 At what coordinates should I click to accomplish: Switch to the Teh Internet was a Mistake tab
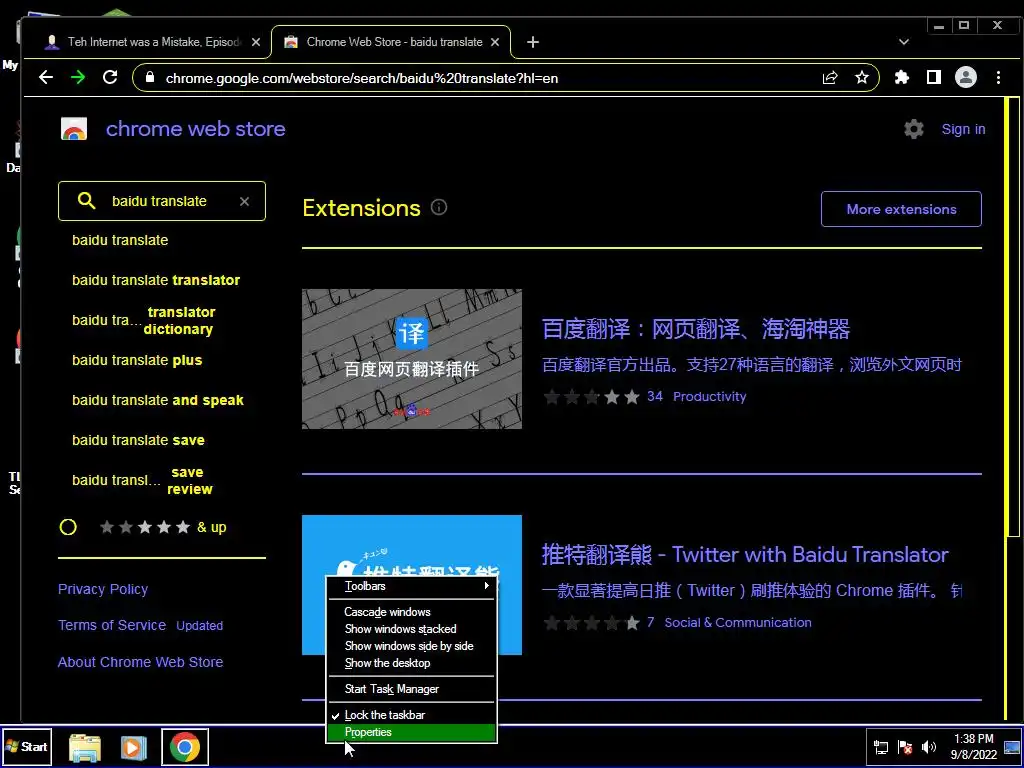click(x=153, y=42)
